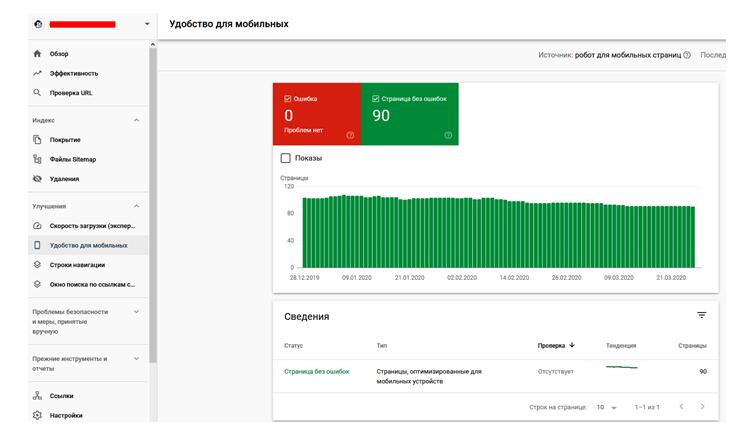
Task: Click the Удаления crossed-eye icon
Action: (x=38, y=179)
